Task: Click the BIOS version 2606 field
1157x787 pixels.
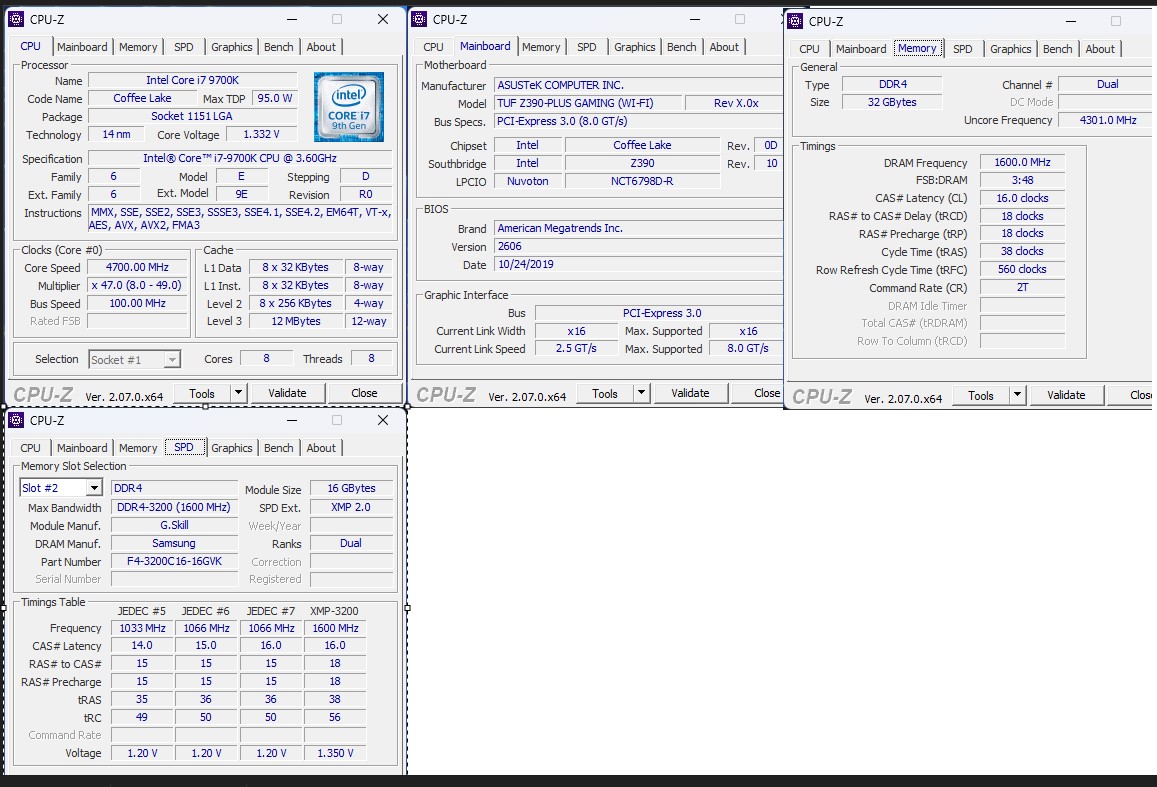Action: point(638,246)
